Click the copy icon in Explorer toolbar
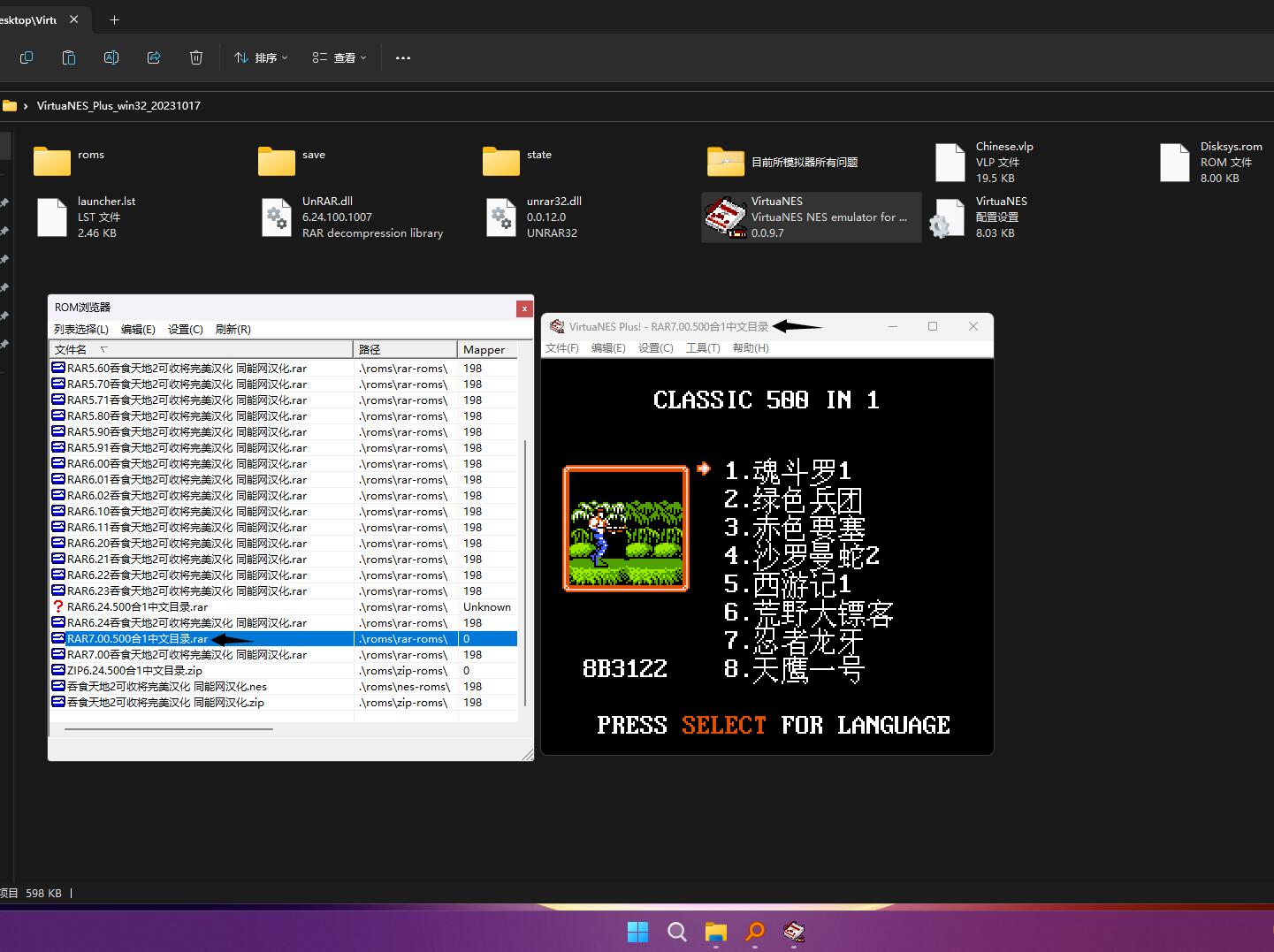Image resolution: width=1274 pixels, height=952 pixels. pos(27,57)
